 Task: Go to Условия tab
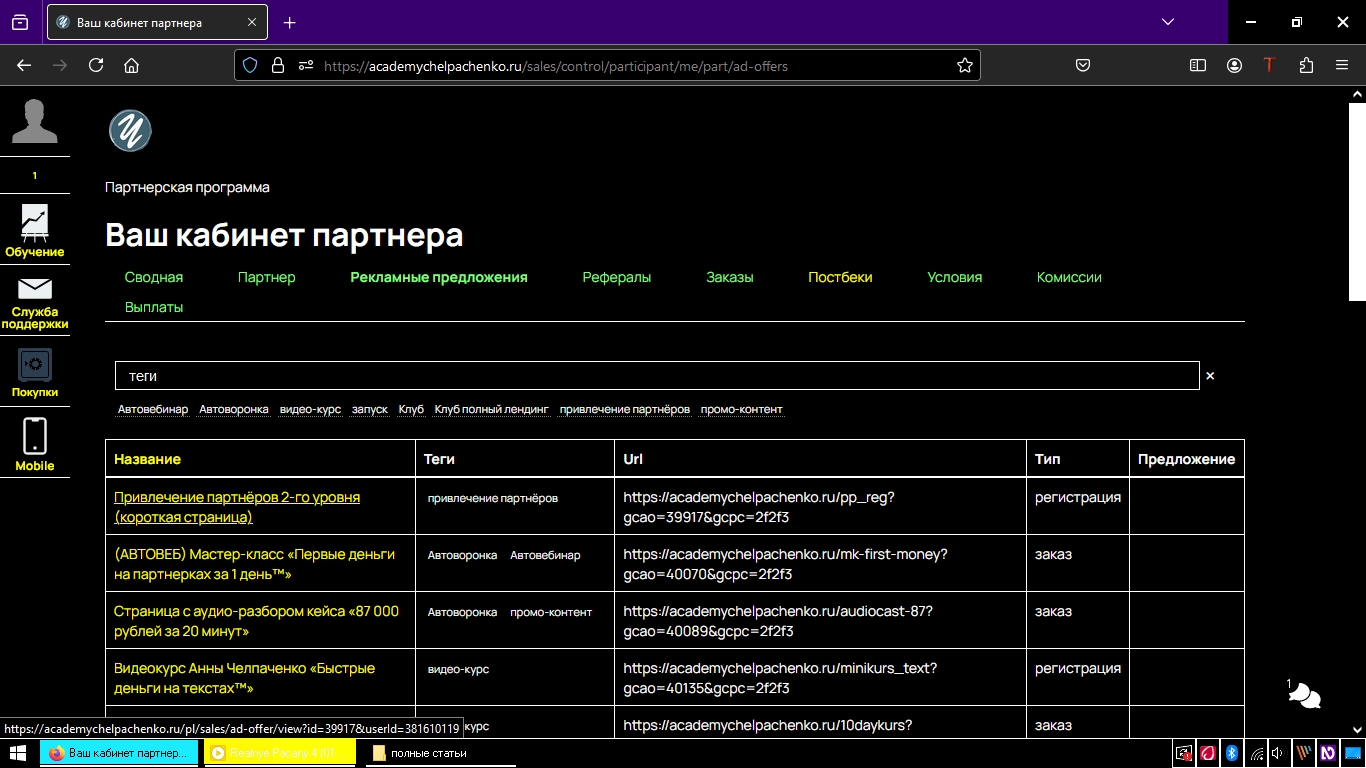click(x=955, y=277)
